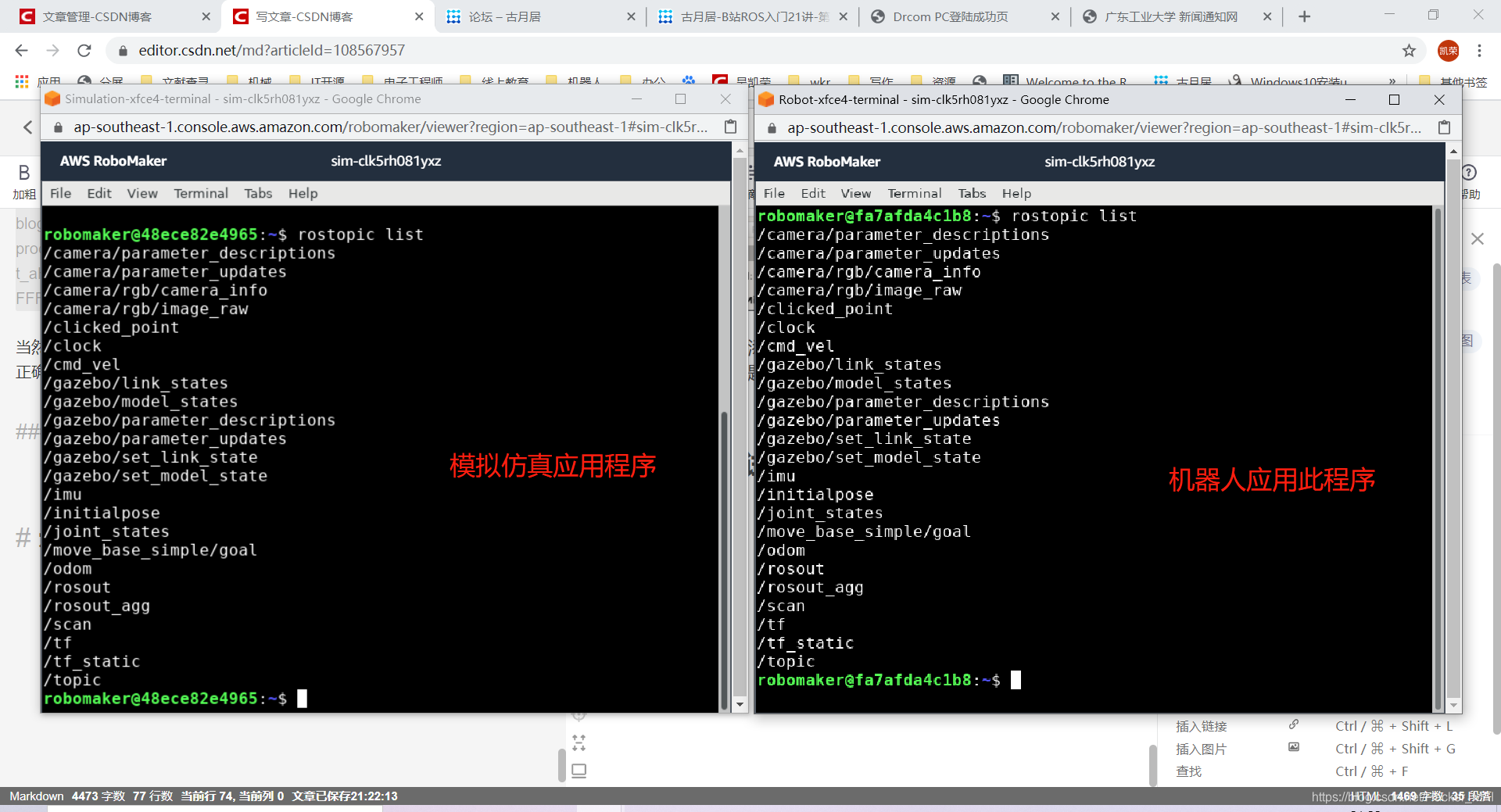Open File menu in Simulation terminal
The width and height of the screenshot is (1501, 812).
tap(60, 193)
